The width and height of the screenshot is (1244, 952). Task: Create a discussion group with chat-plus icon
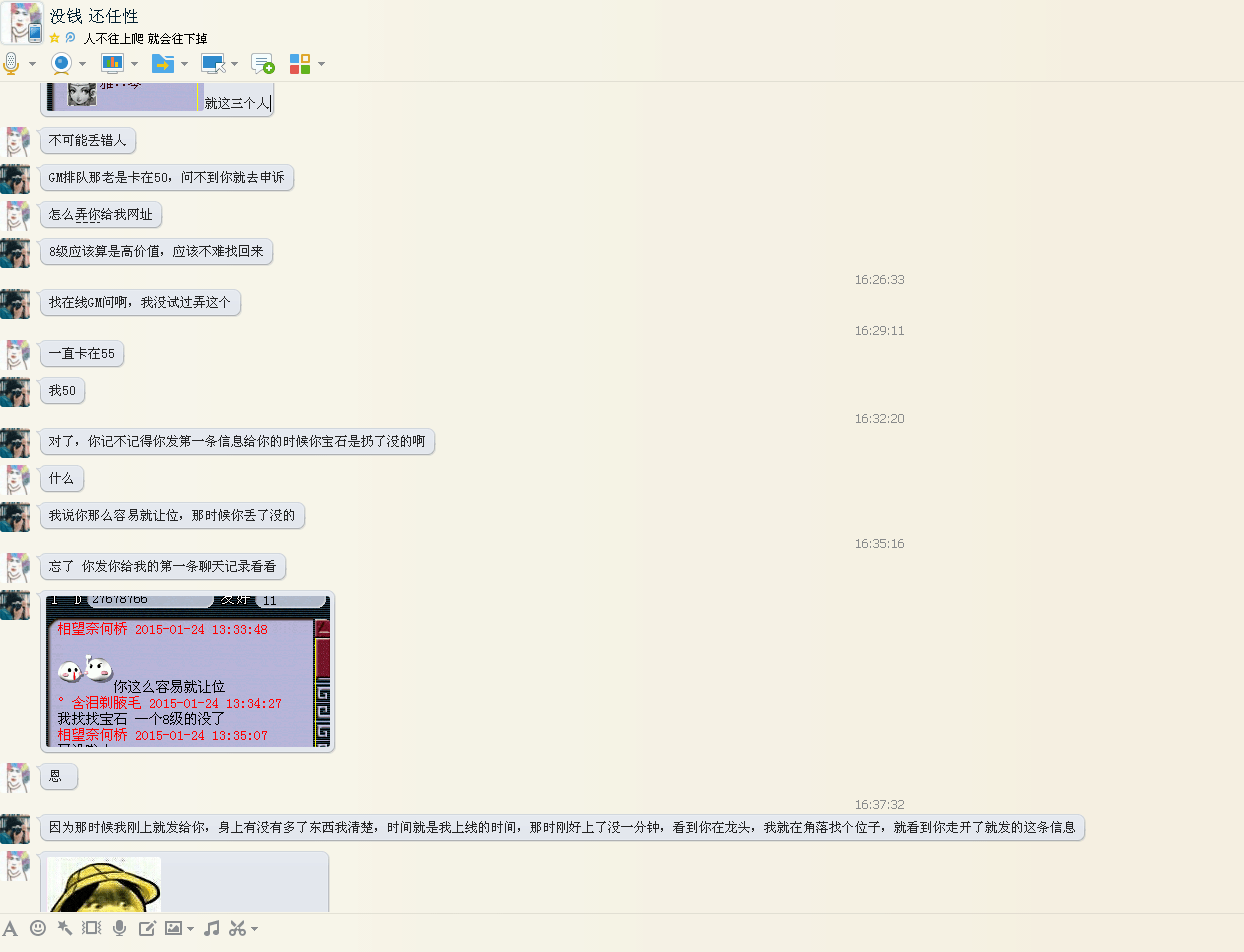[262, 64]
